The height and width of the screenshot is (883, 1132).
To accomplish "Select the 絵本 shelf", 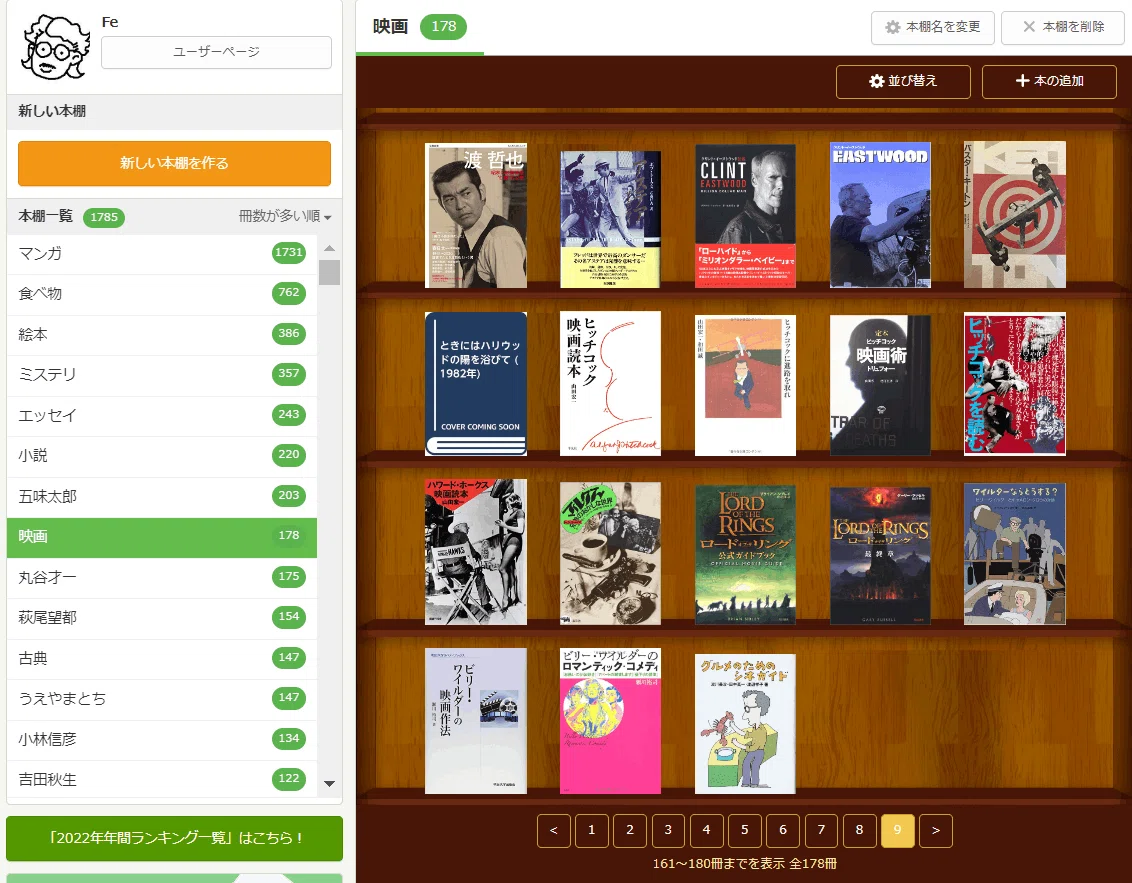I will (162, 334).
